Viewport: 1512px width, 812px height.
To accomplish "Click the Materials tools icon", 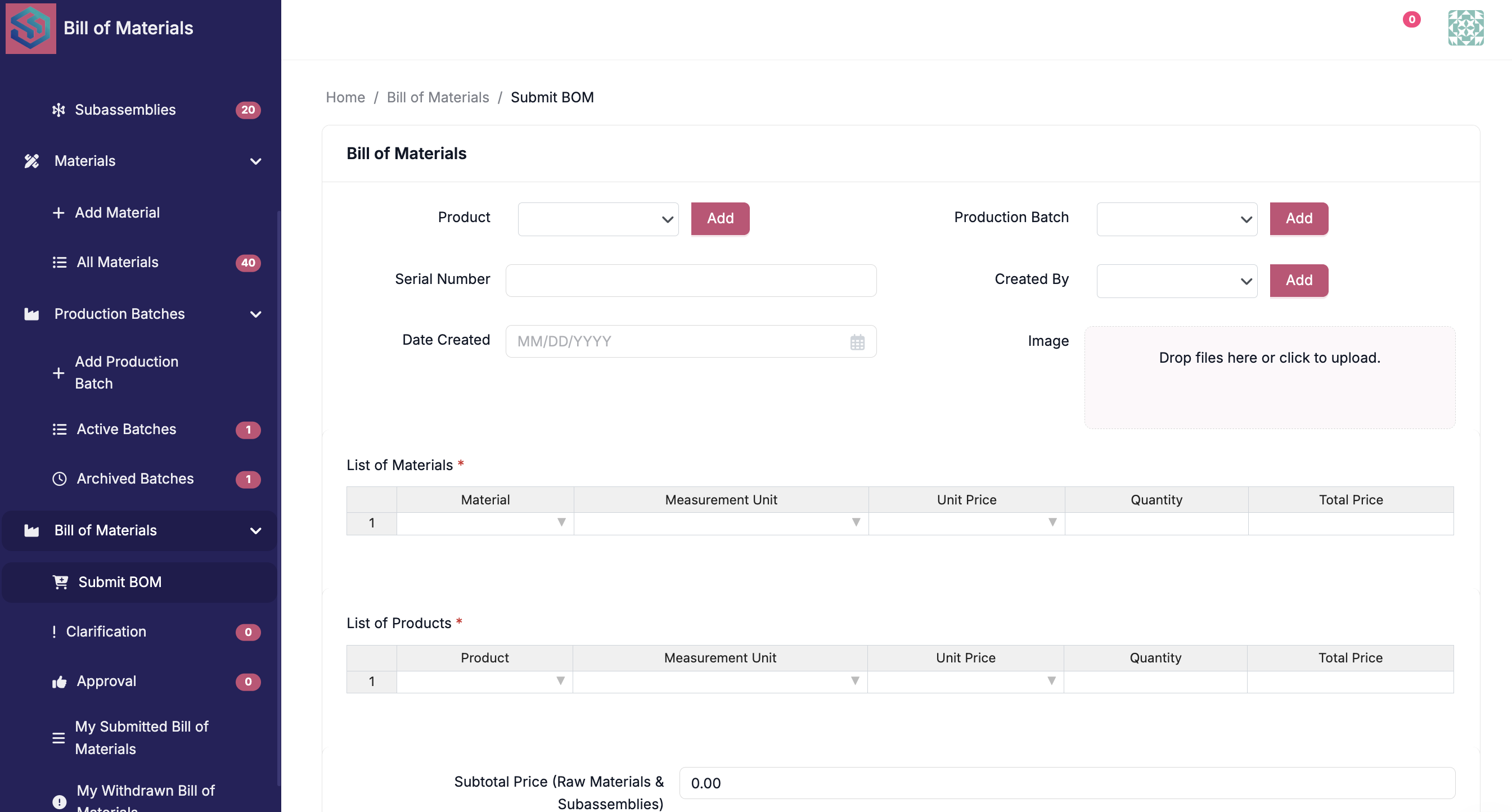I will click(31, 161).
